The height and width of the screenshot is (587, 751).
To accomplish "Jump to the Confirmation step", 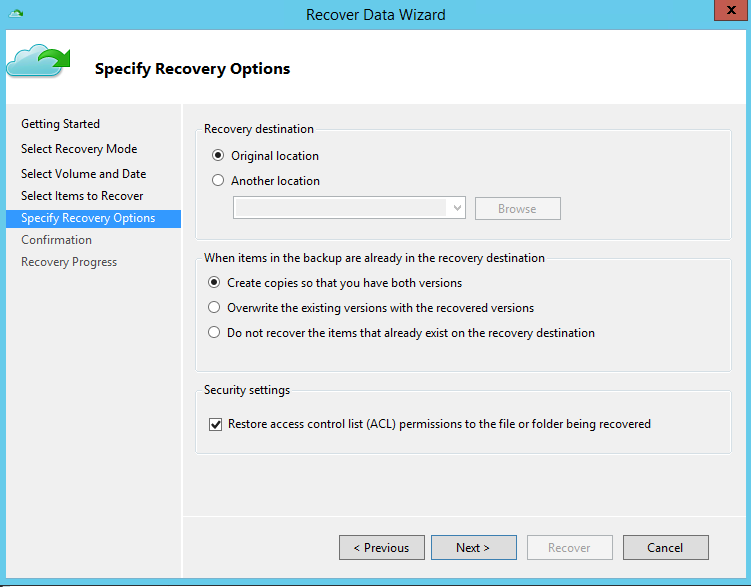I will (57, 240).
